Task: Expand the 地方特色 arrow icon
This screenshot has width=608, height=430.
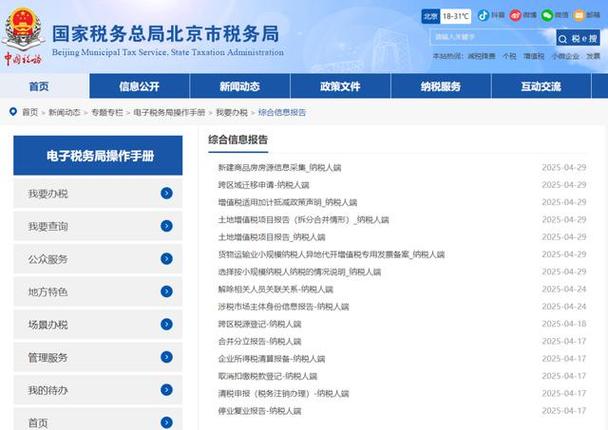Action: pyautogui.click(x=167, y=291)
